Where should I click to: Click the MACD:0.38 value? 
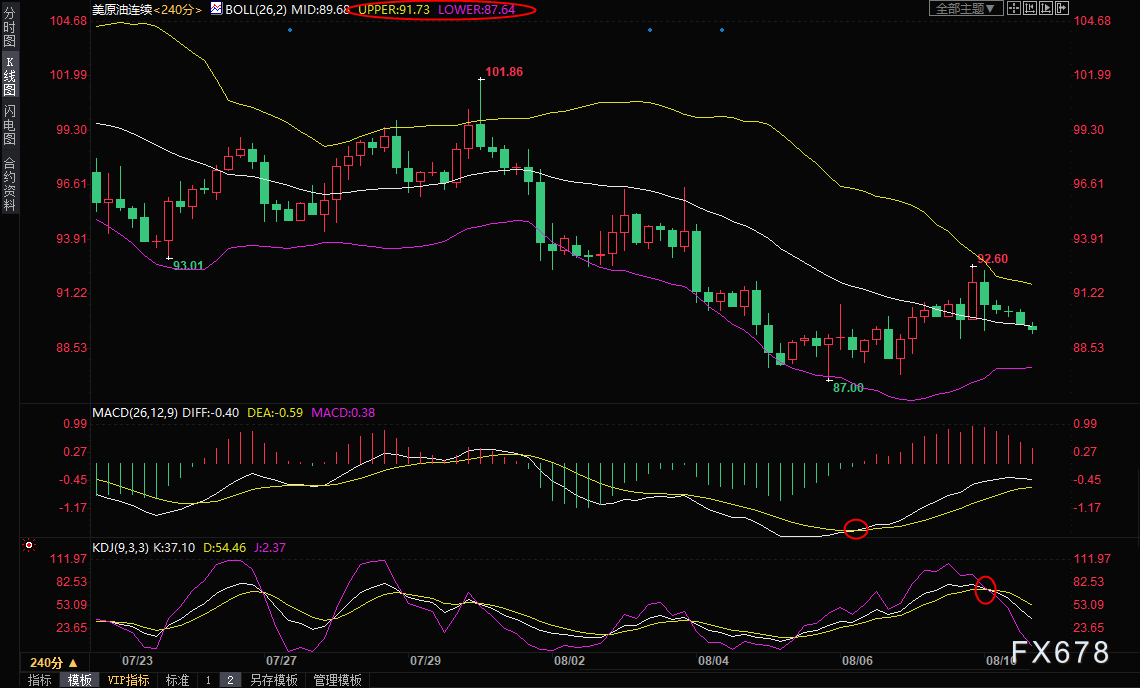(343, 412)
